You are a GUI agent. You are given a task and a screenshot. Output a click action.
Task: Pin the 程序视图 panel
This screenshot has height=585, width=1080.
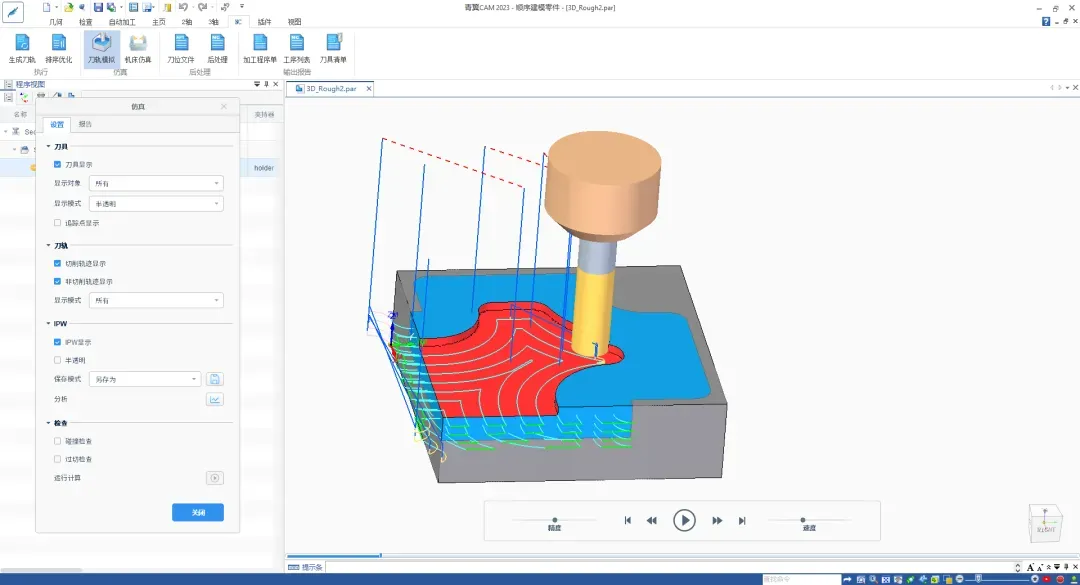point(267,84)
